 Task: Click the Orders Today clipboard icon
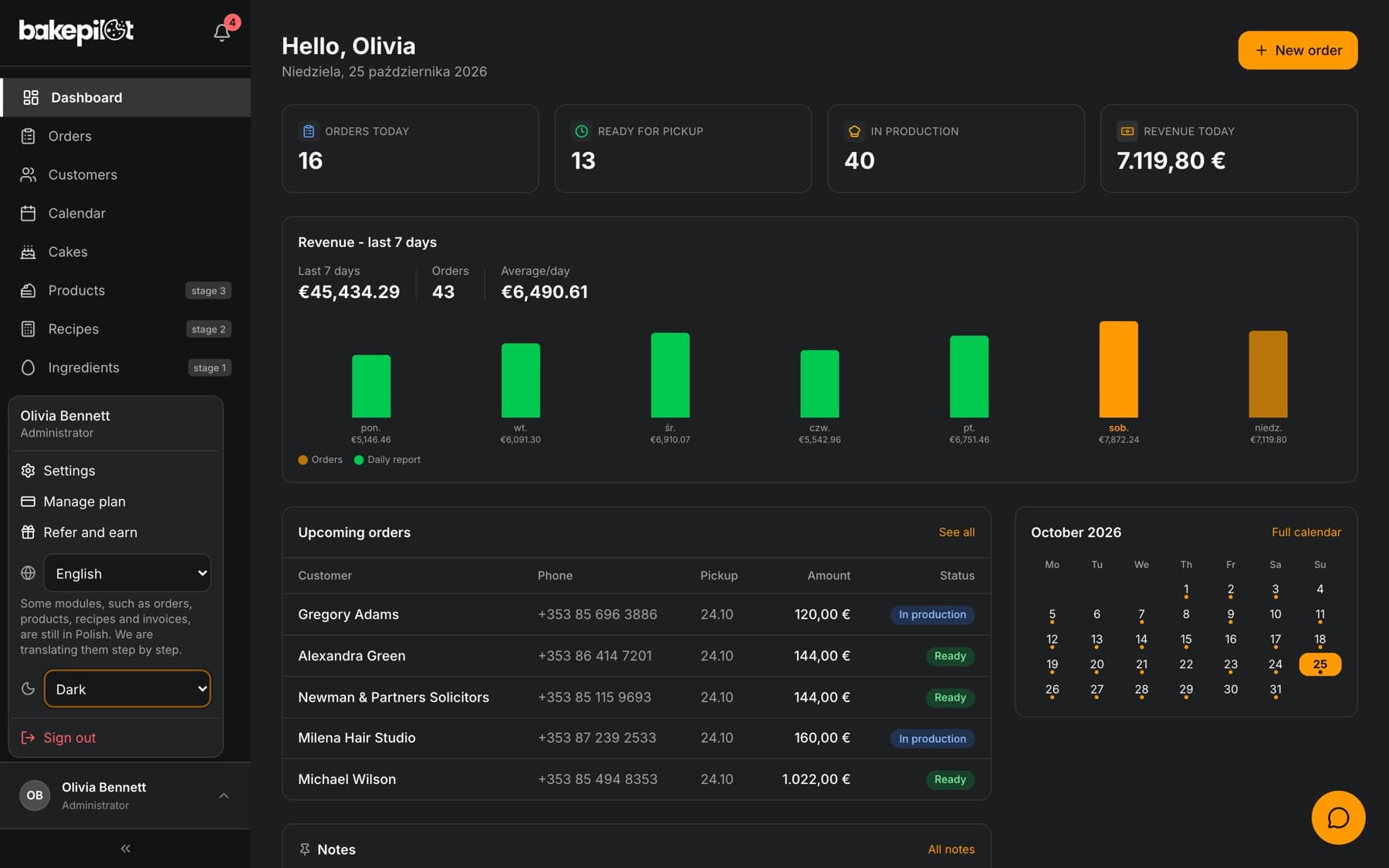click(309, 131)
